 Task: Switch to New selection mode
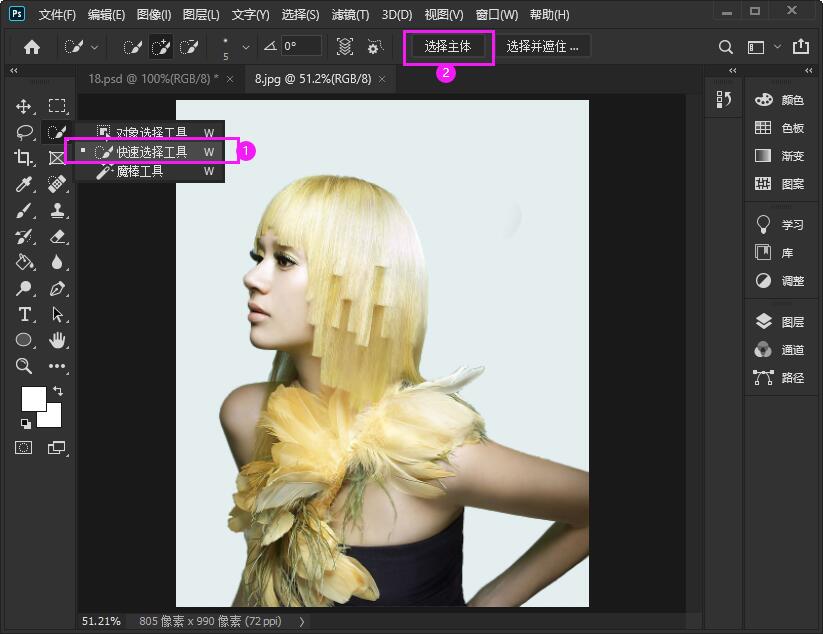(132, 47)
